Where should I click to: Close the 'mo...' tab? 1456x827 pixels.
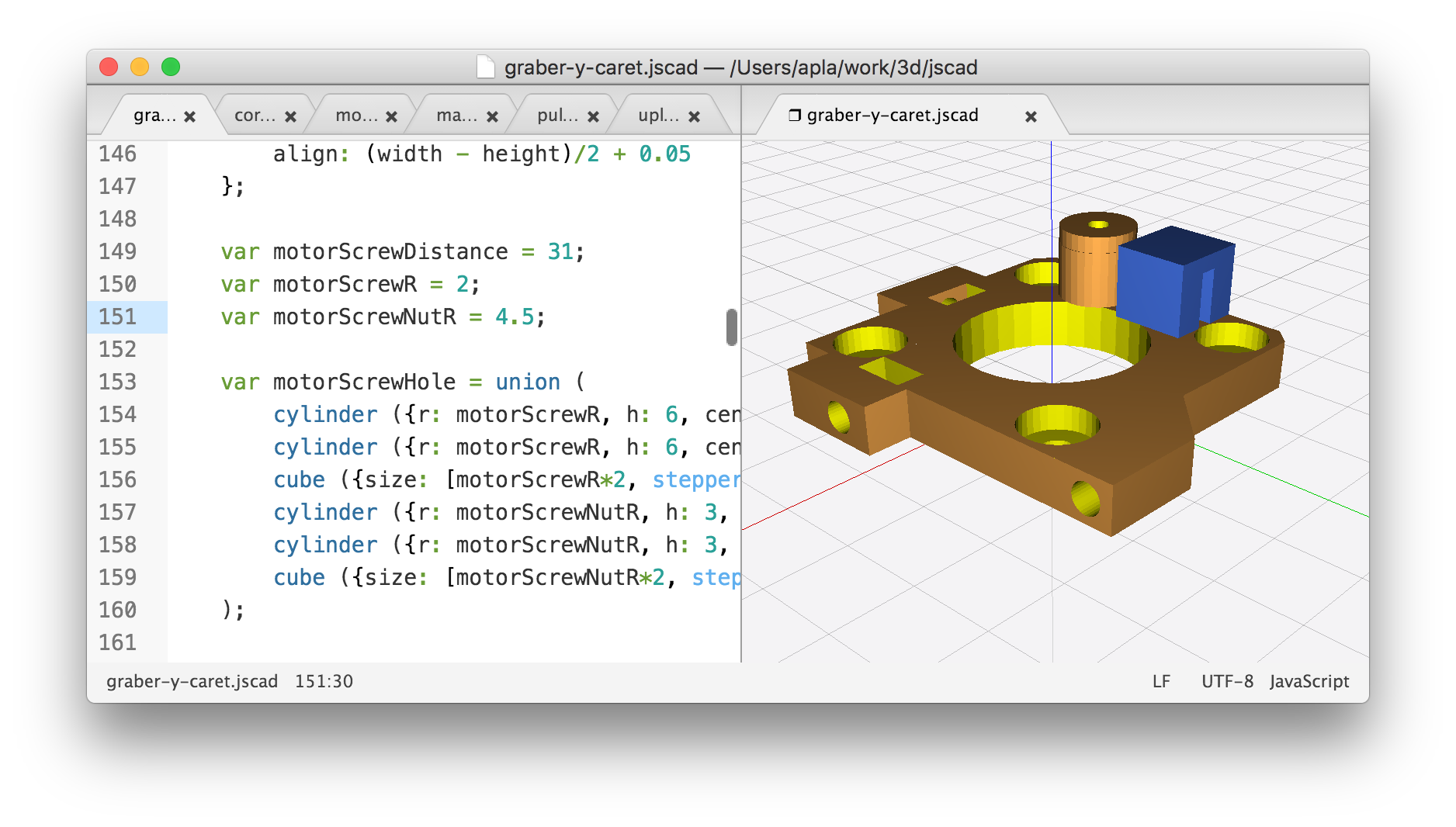(392, 116)
